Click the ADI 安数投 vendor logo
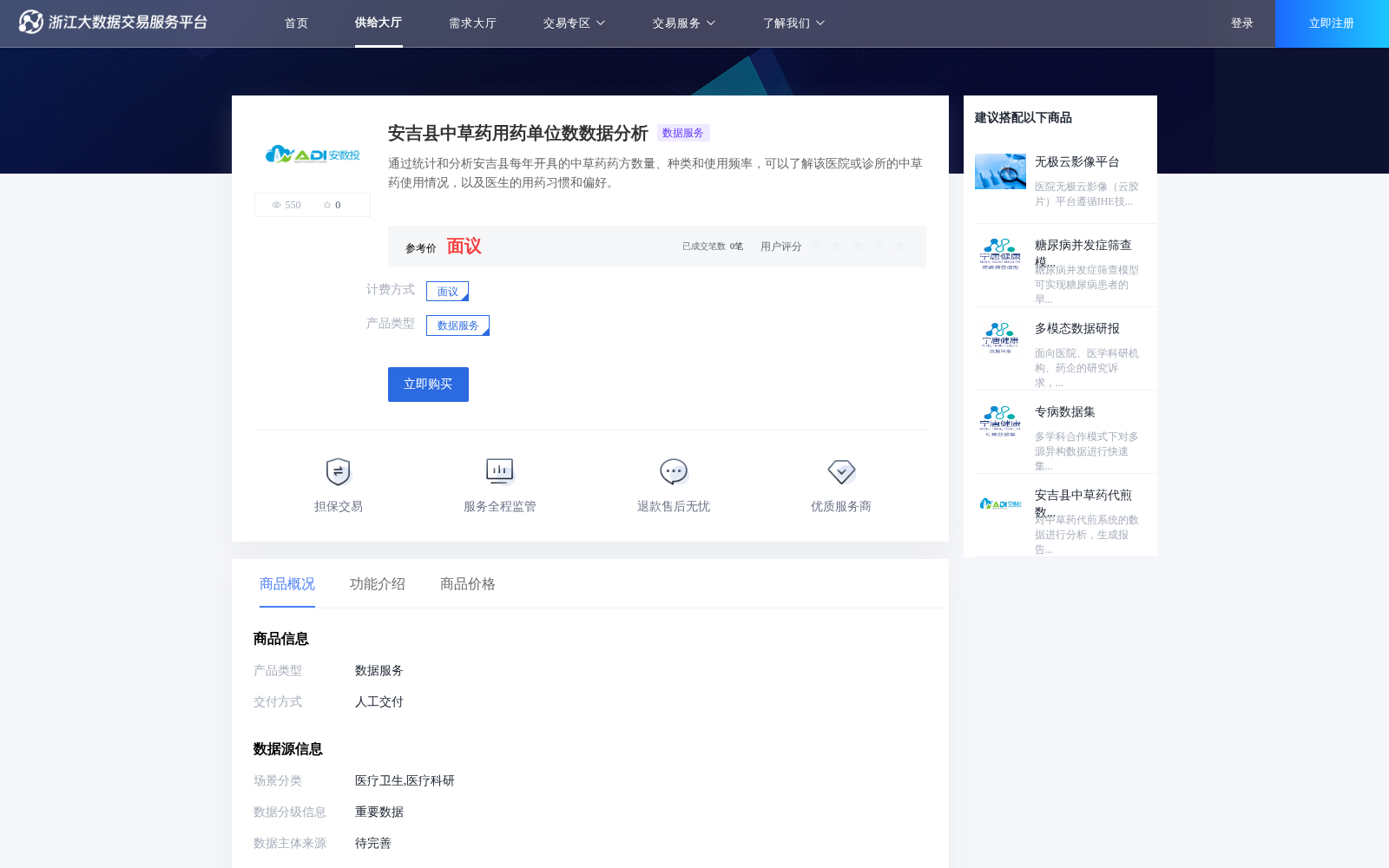 click(313, 155)
